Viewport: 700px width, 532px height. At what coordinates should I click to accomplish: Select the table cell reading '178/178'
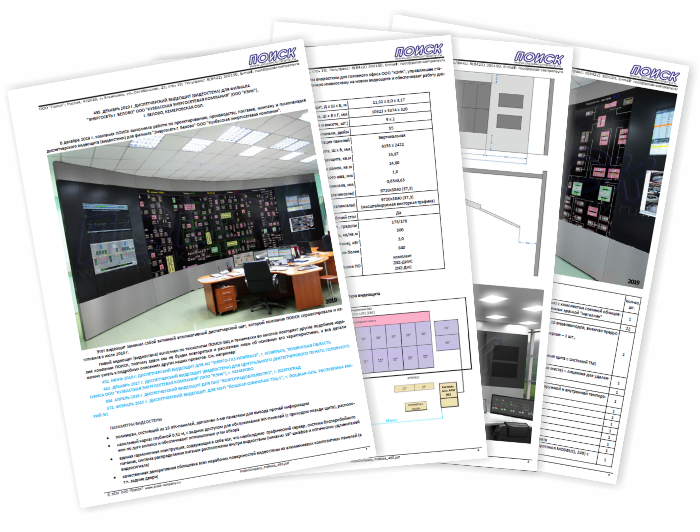coord(398,221)
